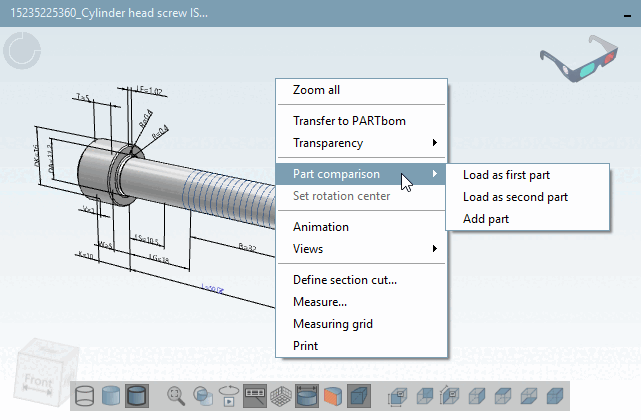Image resolution: width=641 pixels, height=420 pixels.
Task: Expand the Views submenu arrow
Action: pos(435,248)
